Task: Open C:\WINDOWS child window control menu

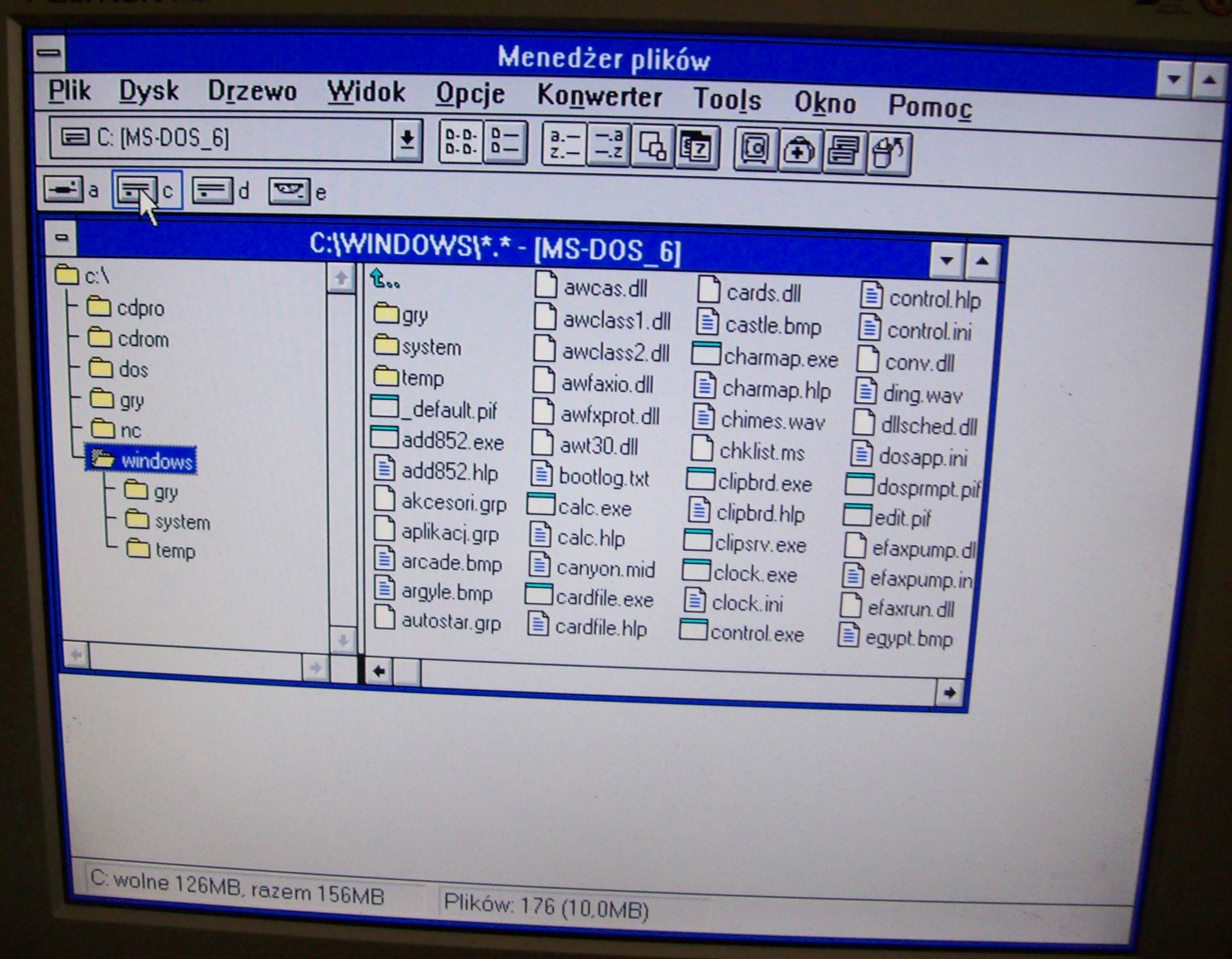Action: pos(62,237)
